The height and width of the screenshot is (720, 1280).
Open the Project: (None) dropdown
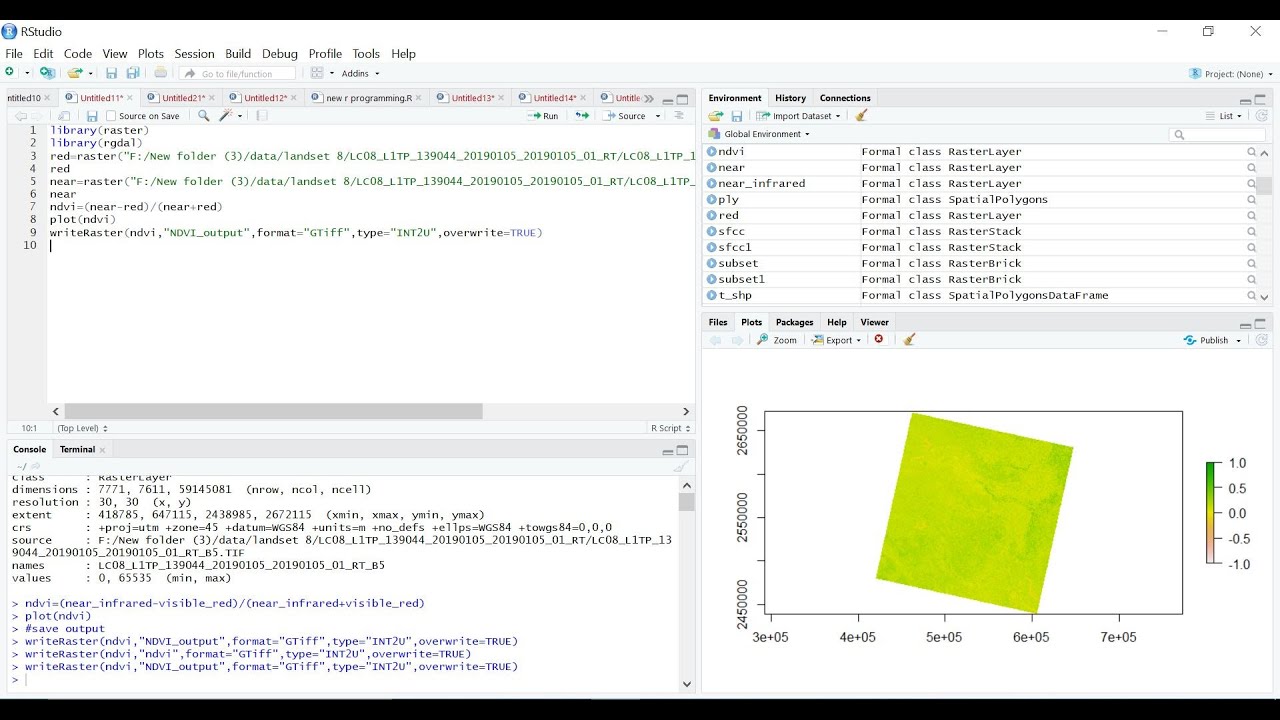click(1231, 74)
